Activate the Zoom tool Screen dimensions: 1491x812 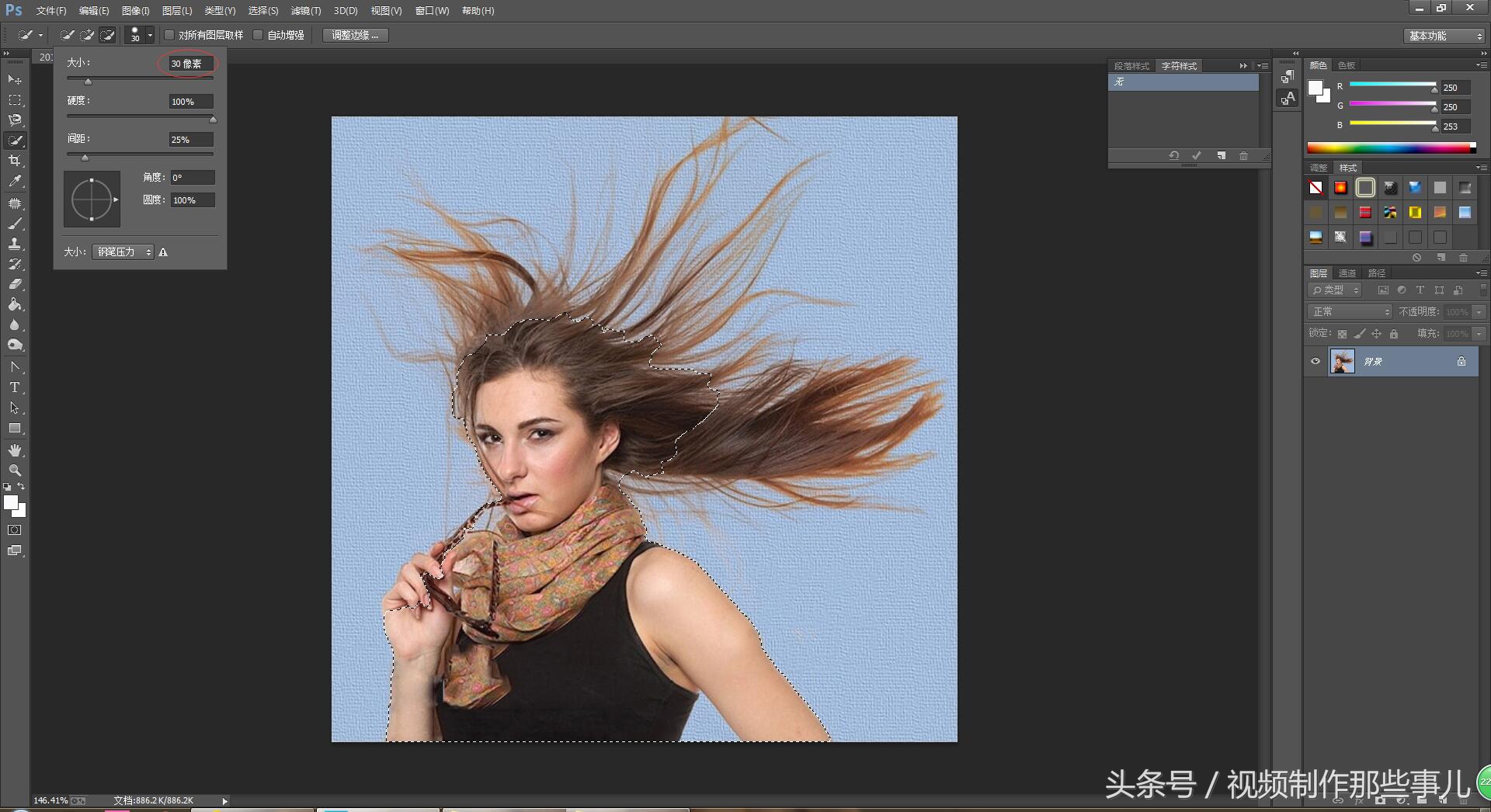point(15,470)
